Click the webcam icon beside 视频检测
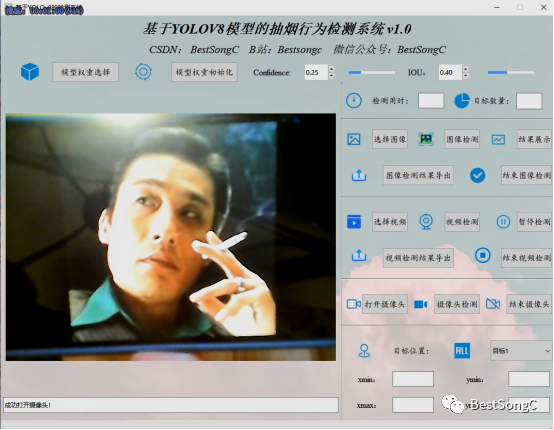The width and height of the screenshot is (554, 430). point(426,222)
